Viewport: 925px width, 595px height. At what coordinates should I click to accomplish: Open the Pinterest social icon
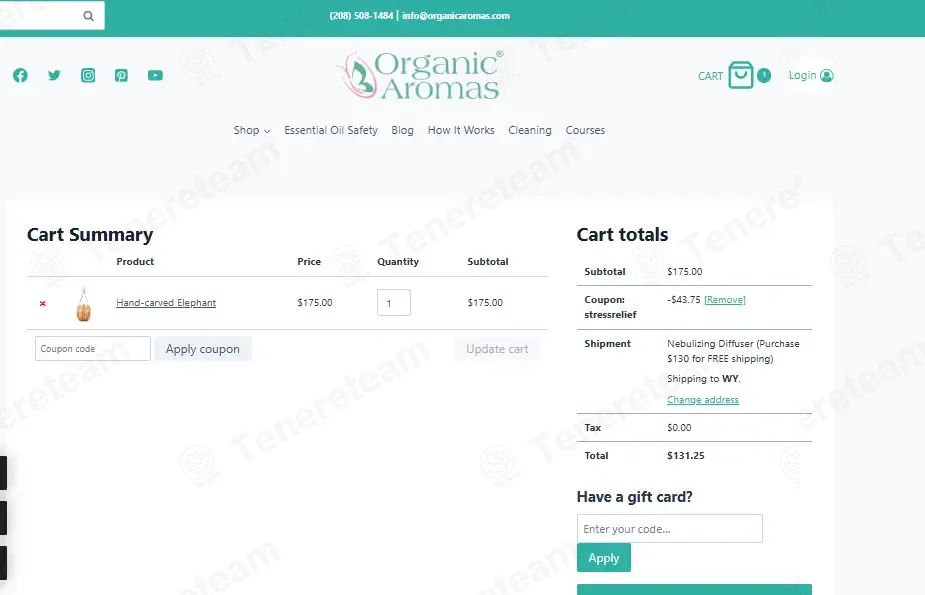[122, 75]
